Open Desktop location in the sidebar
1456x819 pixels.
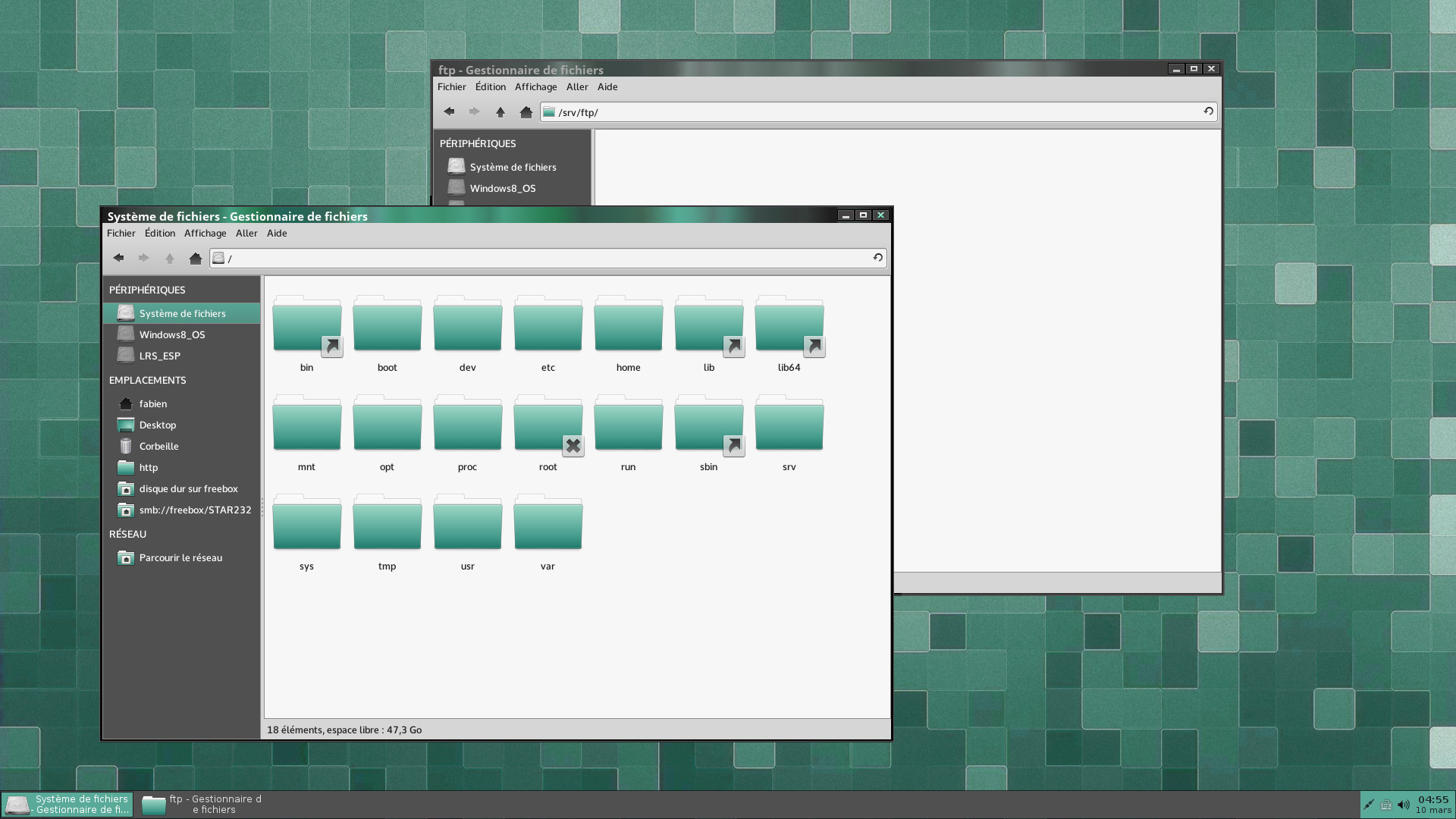click(x=181, y=425)
